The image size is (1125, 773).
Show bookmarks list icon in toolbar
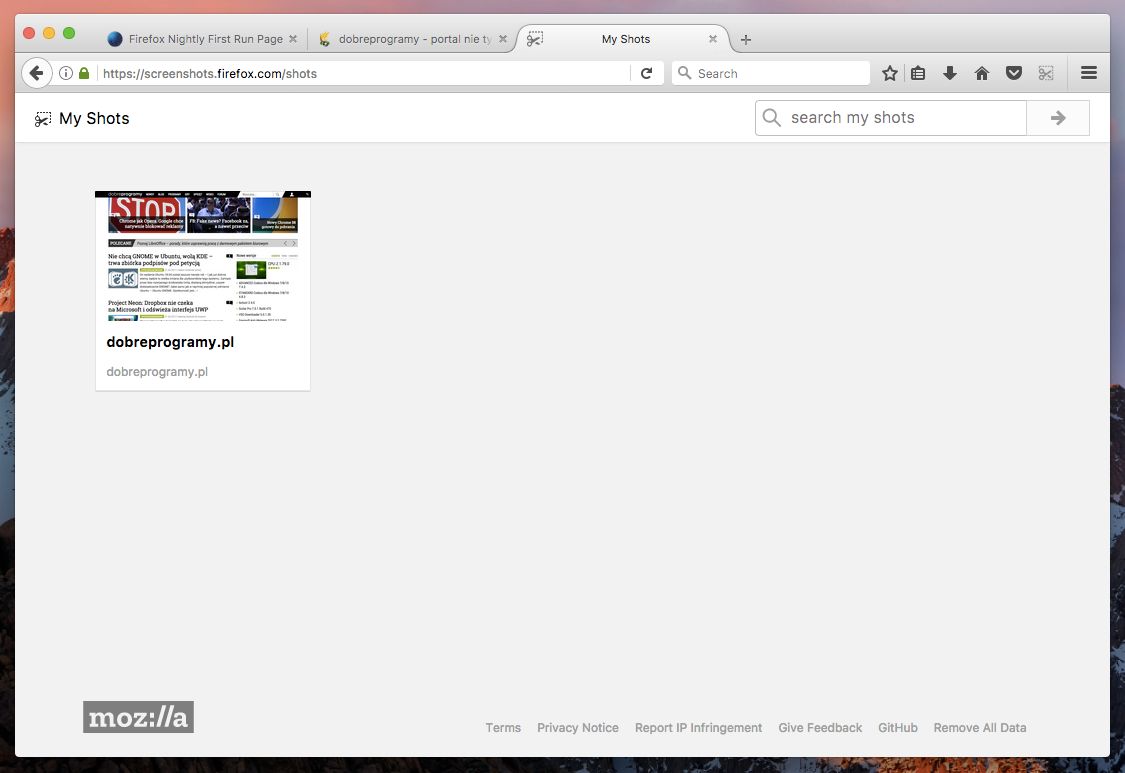[x=918, y=73]
